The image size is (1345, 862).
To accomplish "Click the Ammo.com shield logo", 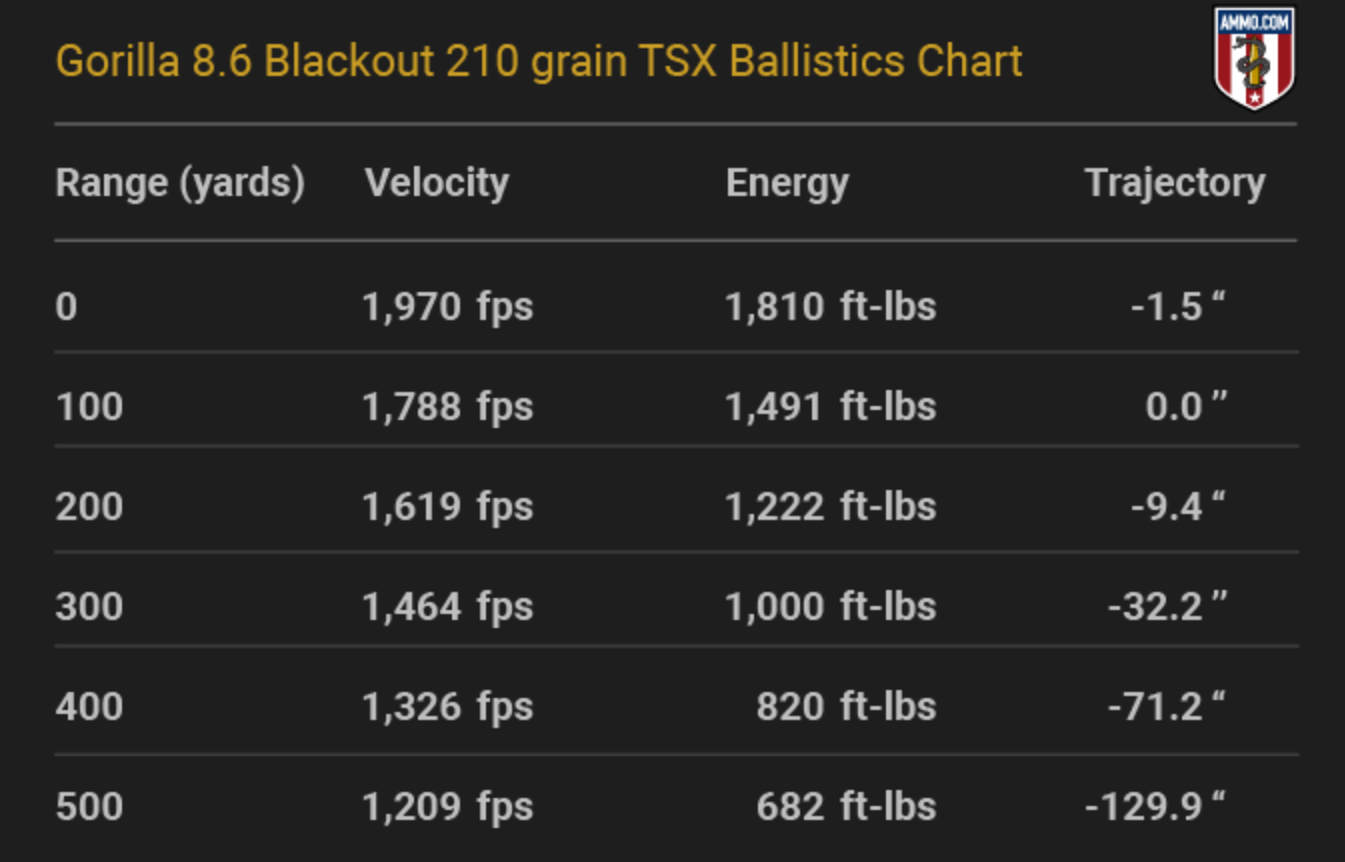I will point(1253,58).
